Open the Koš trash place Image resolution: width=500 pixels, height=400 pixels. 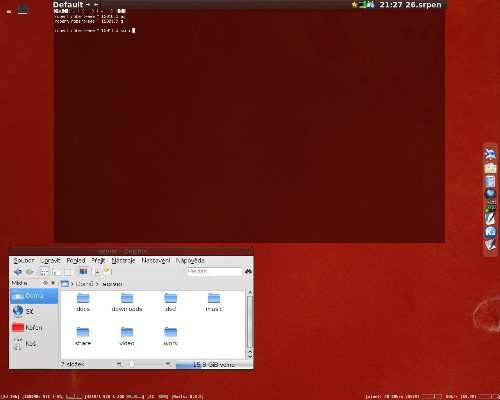tap(34, 344)
